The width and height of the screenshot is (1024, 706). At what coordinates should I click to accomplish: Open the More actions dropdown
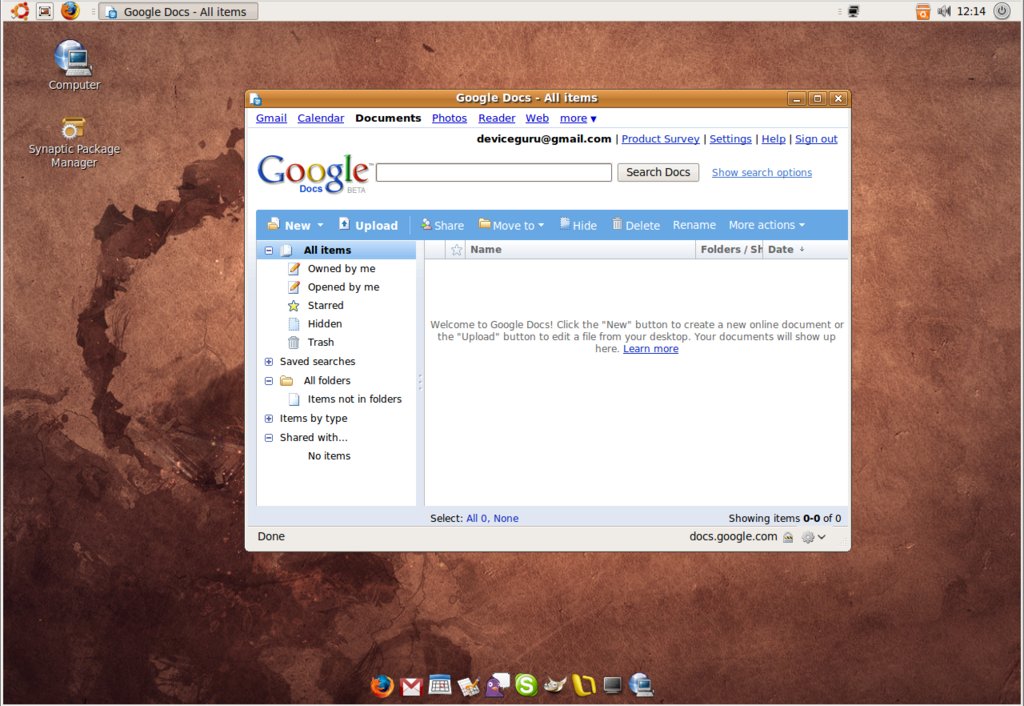(767, 225)
